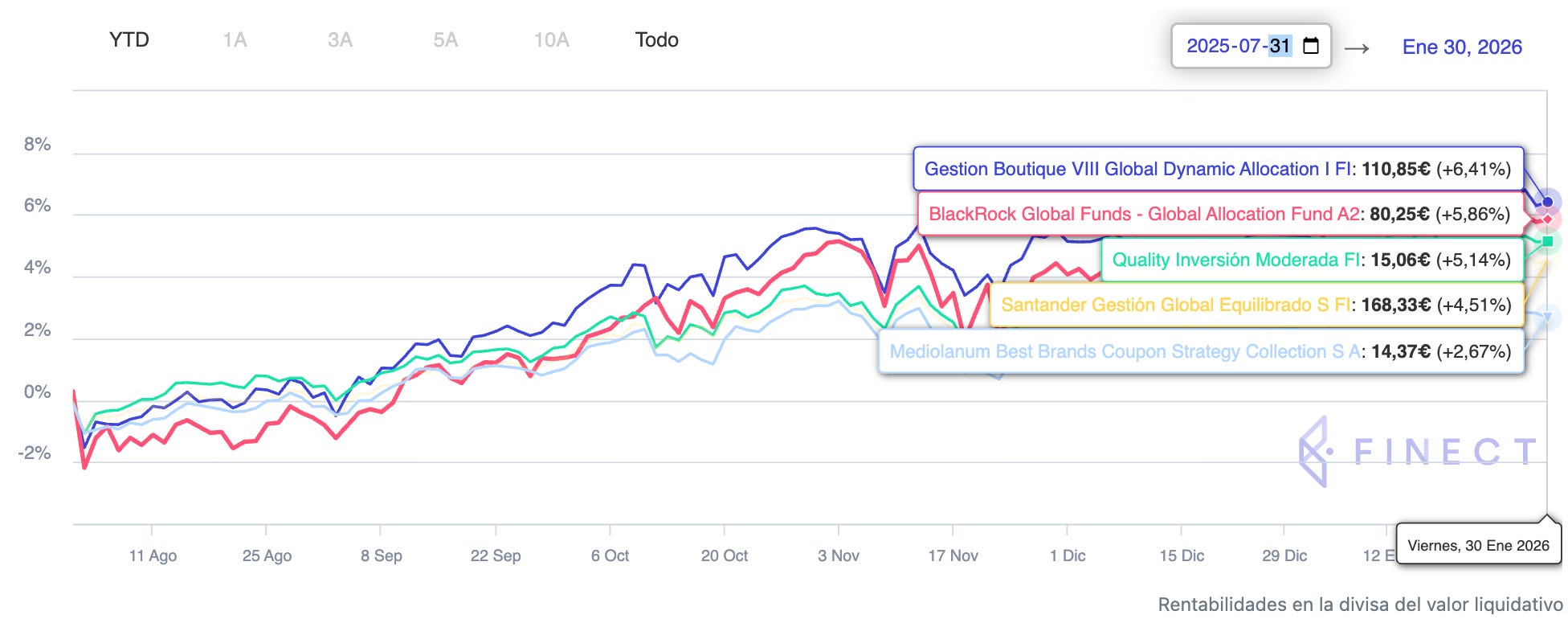
Task: Click the Quality Inversión Moderada FI tooltip label
Action: coord(1312,260)
